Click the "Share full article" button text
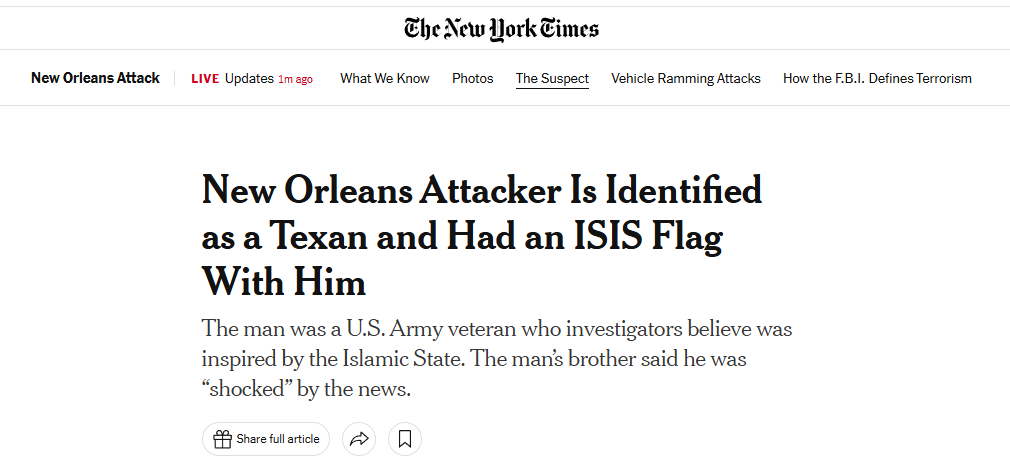This screenshot has height=476, width=1010. click(278, 439)
